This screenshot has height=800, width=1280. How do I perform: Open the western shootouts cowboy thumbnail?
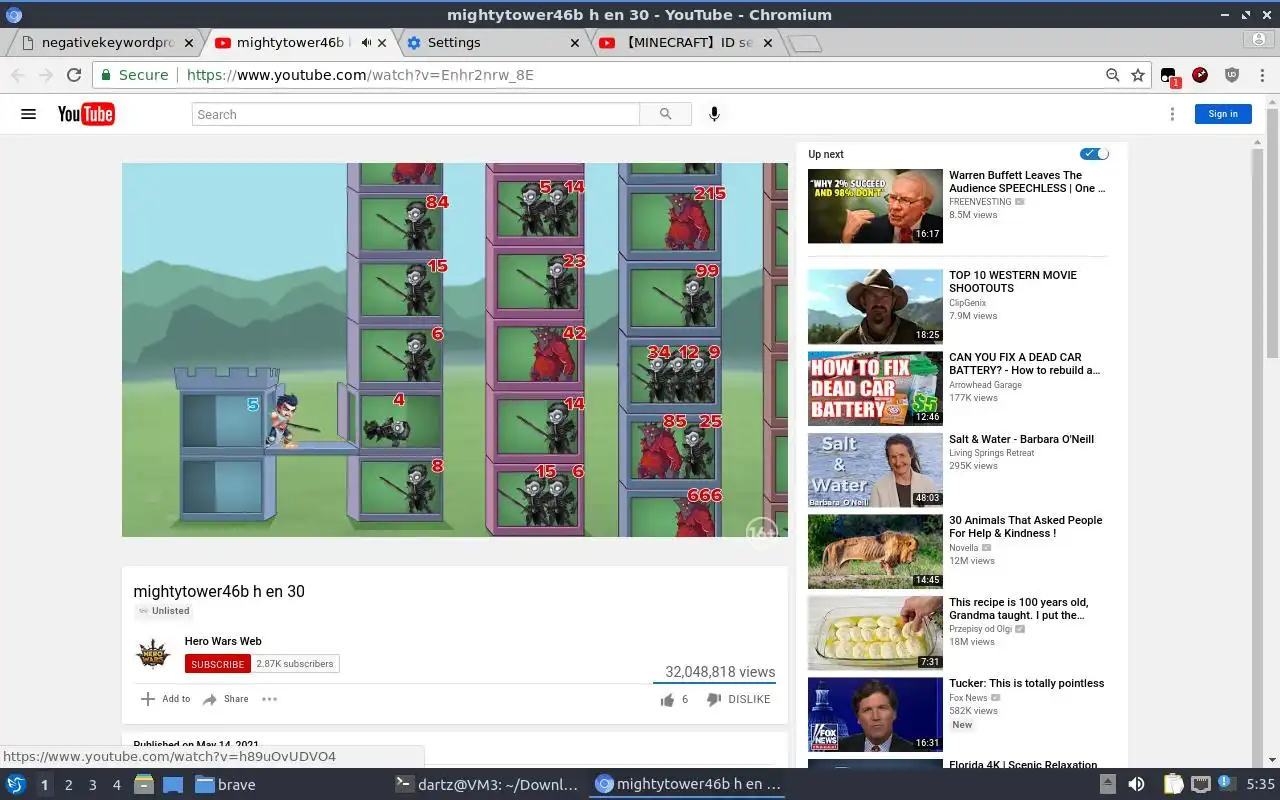[875, 306]
